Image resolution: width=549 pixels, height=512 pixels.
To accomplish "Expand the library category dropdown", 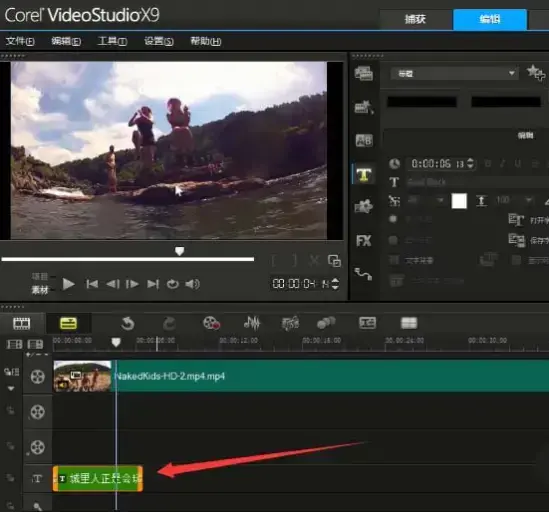I will pyautogui.click(x=454, y=74).
